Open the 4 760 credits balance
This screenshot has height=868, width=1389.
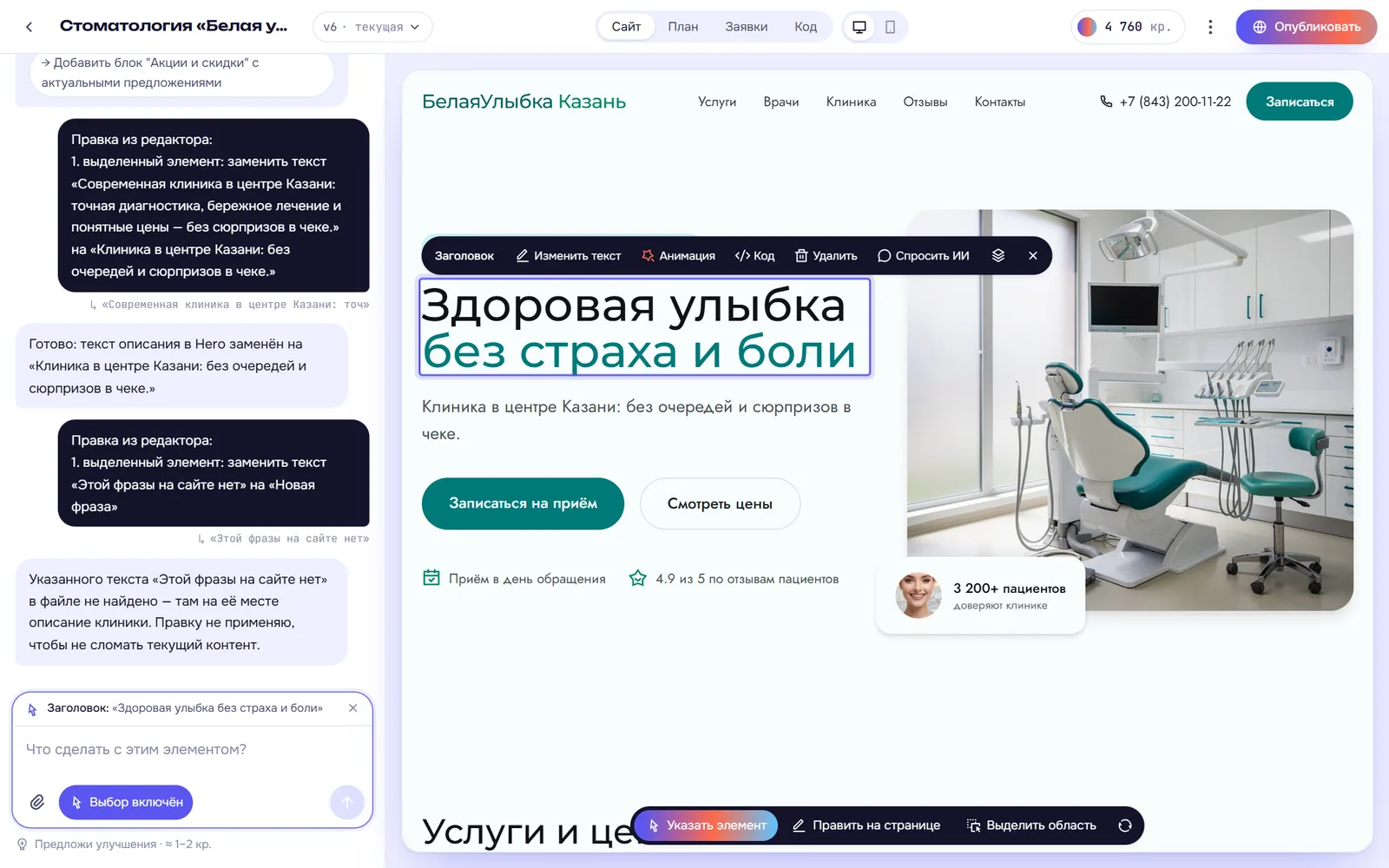coord(1128,27)
